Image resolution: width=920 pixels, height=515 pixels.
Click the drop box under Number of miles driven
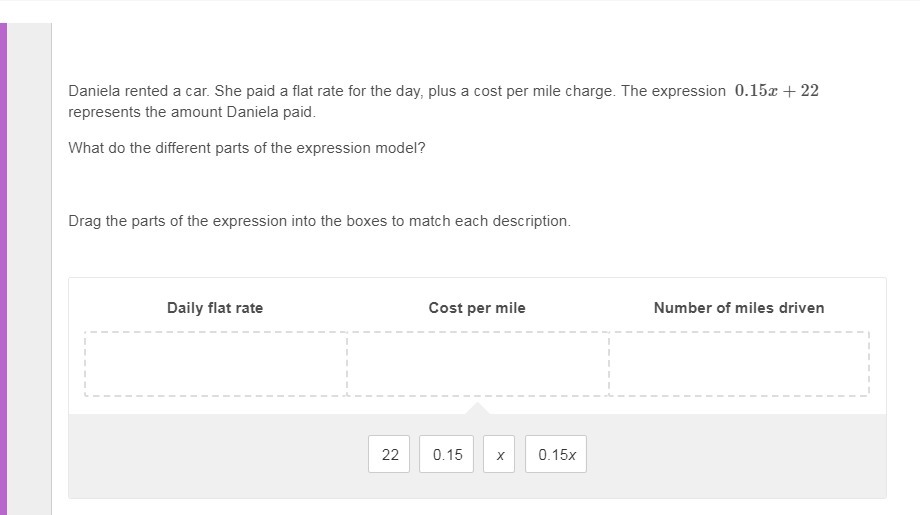pyautogui.click(x=739, y=364)
